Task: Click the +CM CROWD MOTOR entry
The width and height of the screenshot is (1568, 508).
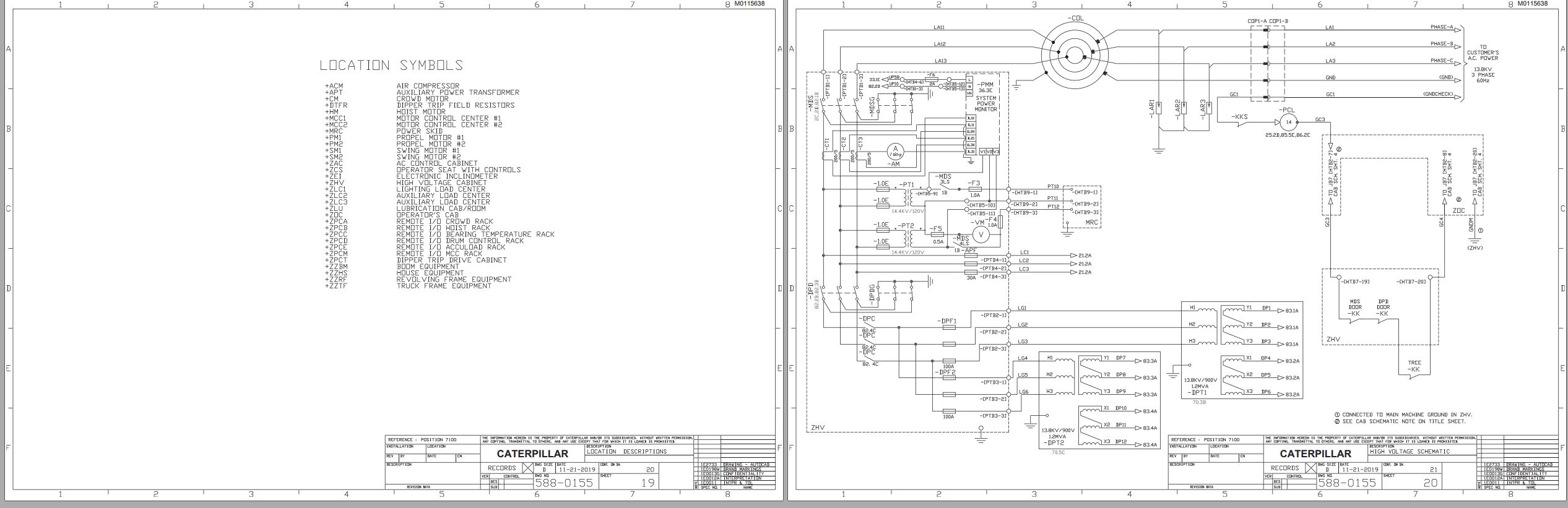Action: [x=387, y=99]
